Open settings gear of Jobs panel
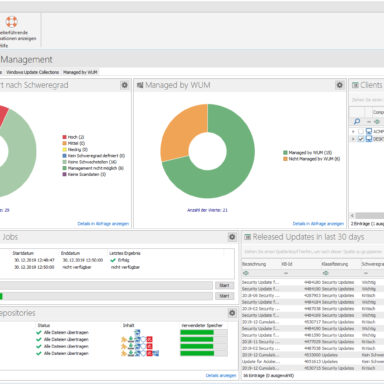This screenshot has width=384, height=384. pyautogui.click(x=232, y=237)
